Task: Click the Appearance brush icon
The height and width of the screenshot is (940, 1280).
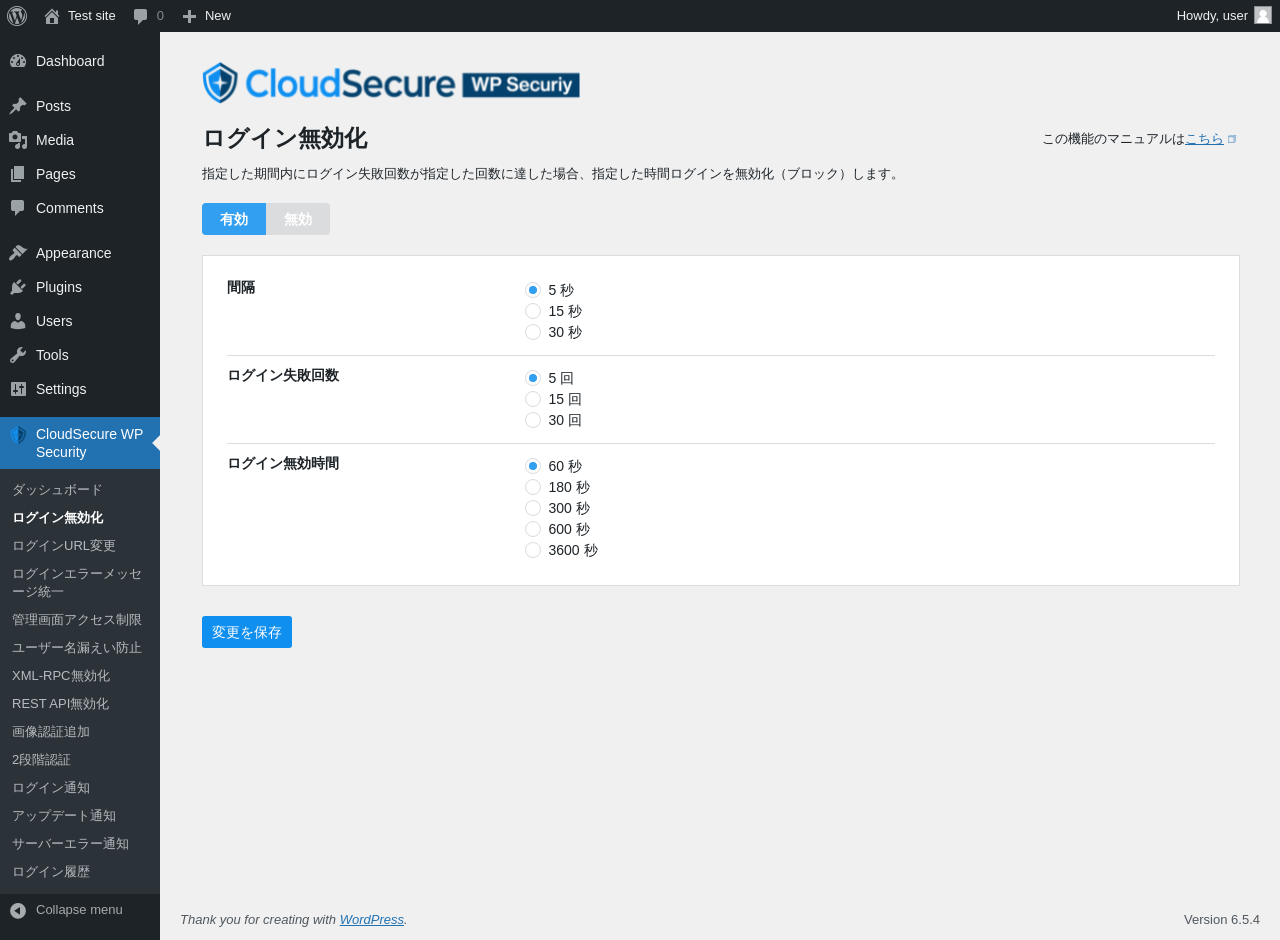Action: point(18,253)
